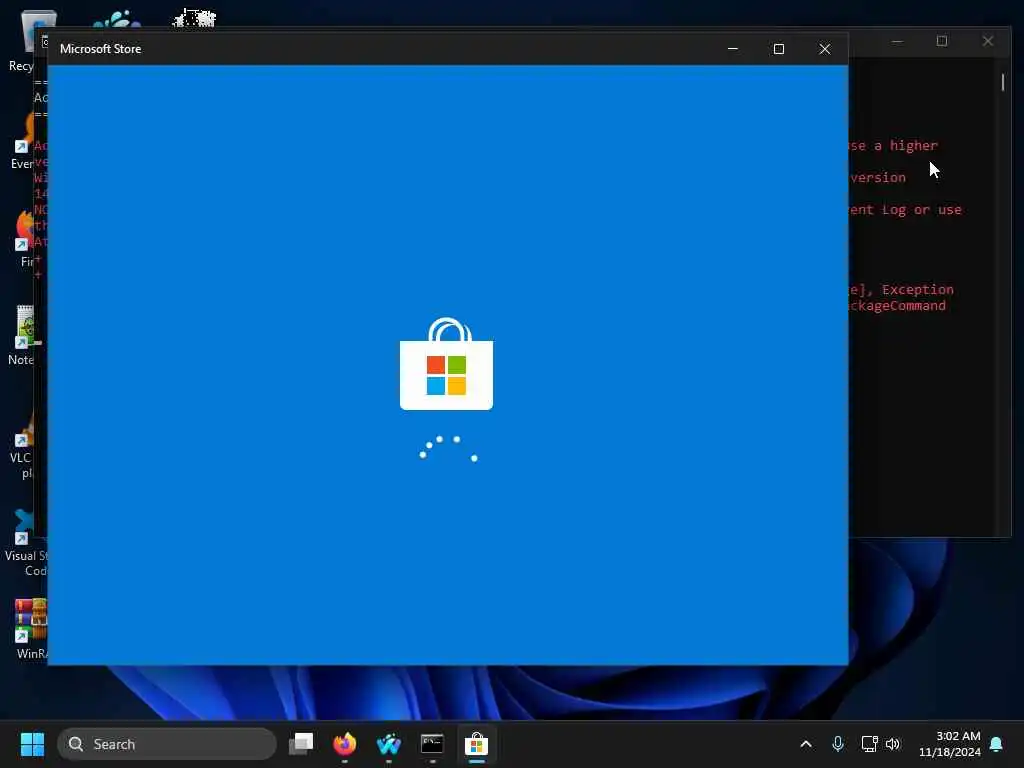Click the taskbar Search box
Screen dimensions: 1024x768
coord(167,744)
